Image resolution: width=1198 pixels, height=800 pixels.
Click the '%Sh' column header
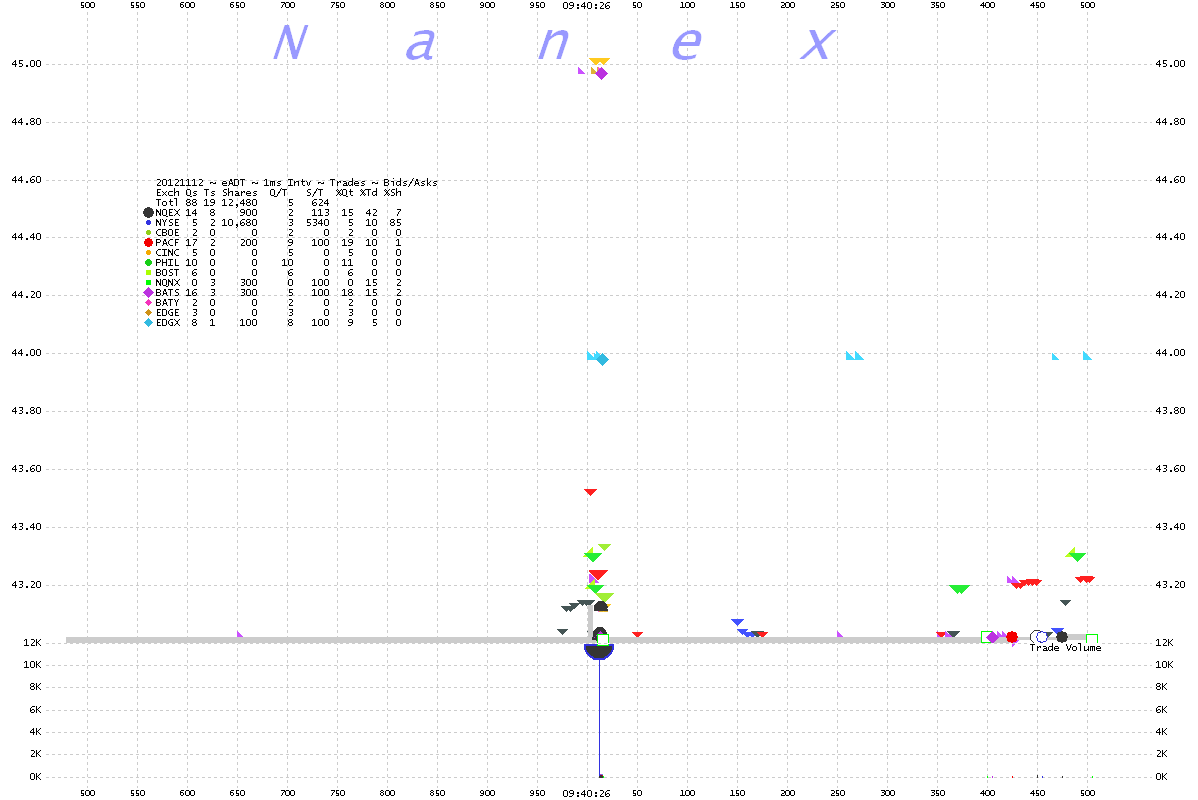(392, 193)
